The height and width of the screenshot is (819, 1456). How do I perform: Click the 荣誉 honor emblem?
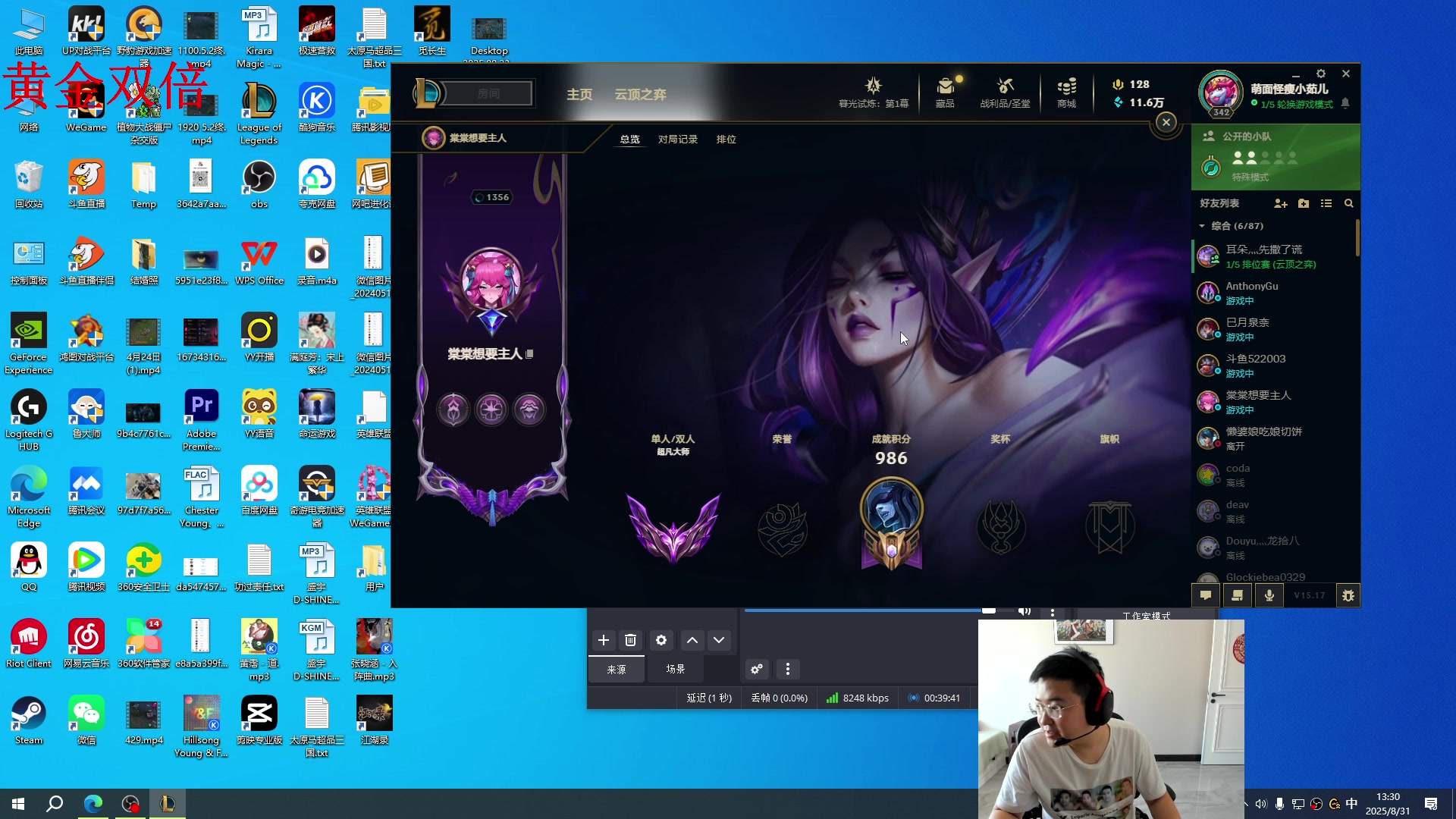pyautogui.click(x=783, y=529)
